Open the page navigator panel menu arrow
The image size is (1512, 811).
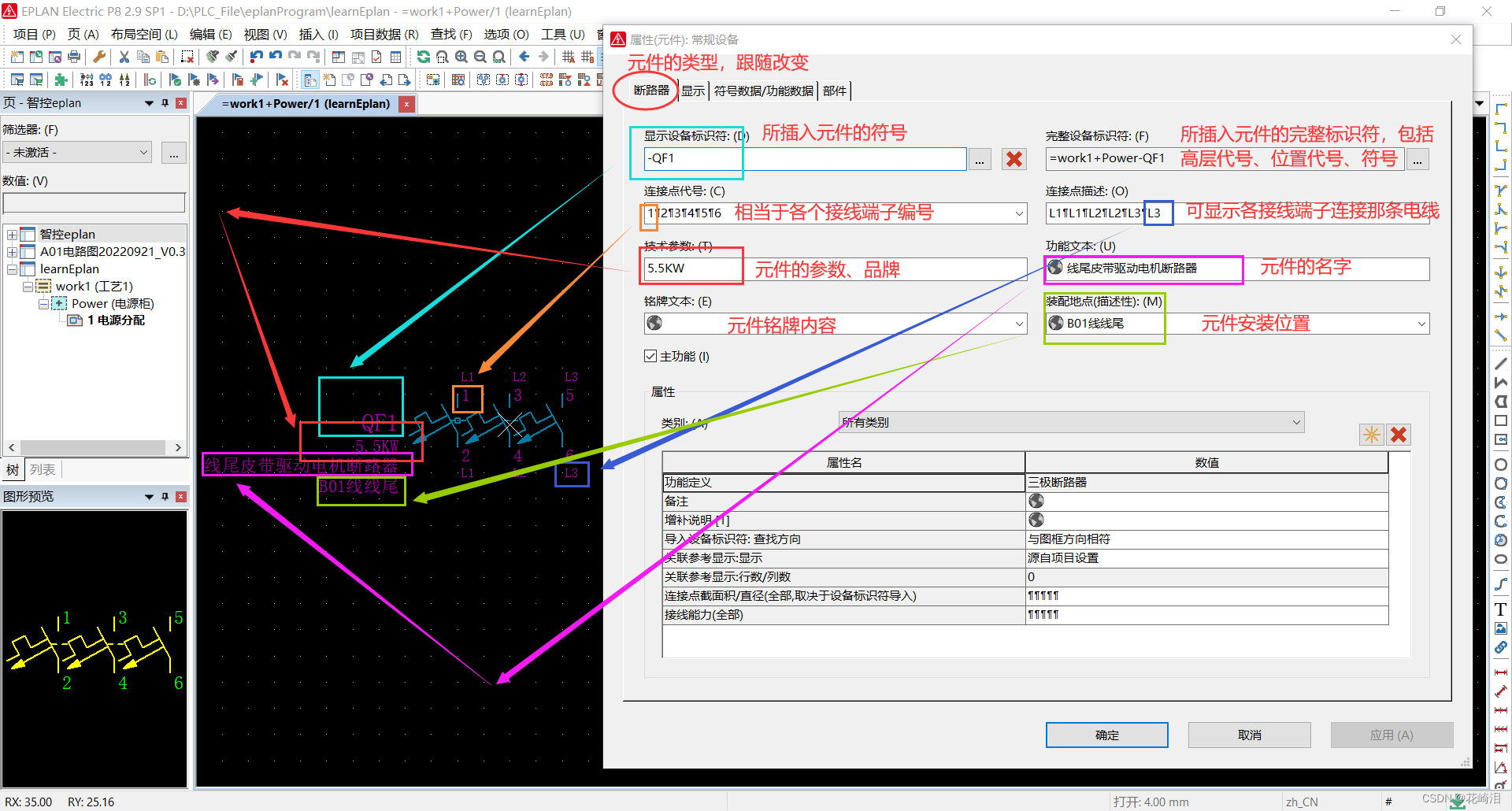coord(149,103)
